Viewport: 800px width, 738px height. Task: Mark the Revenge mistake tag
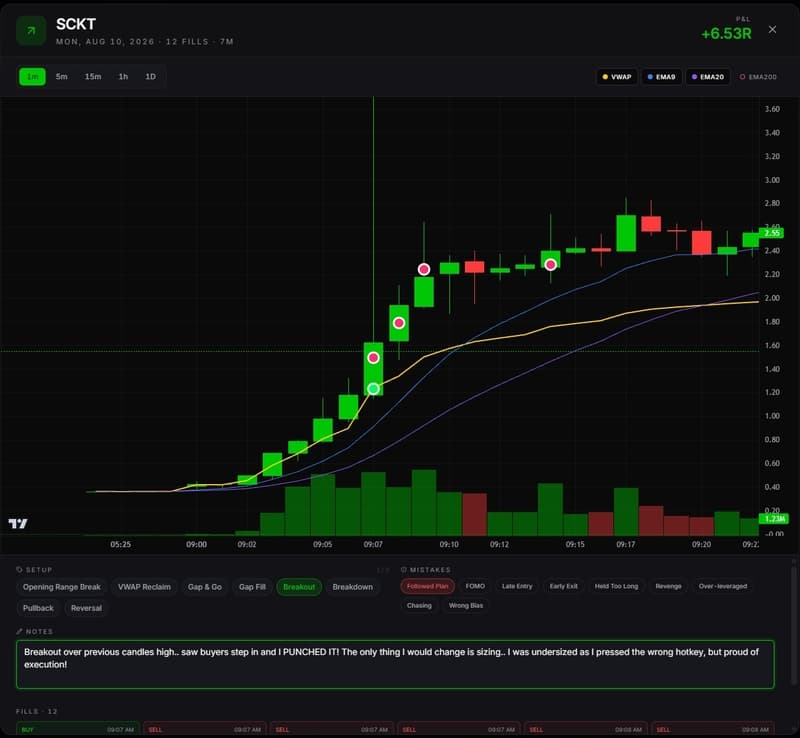point(668,586)
